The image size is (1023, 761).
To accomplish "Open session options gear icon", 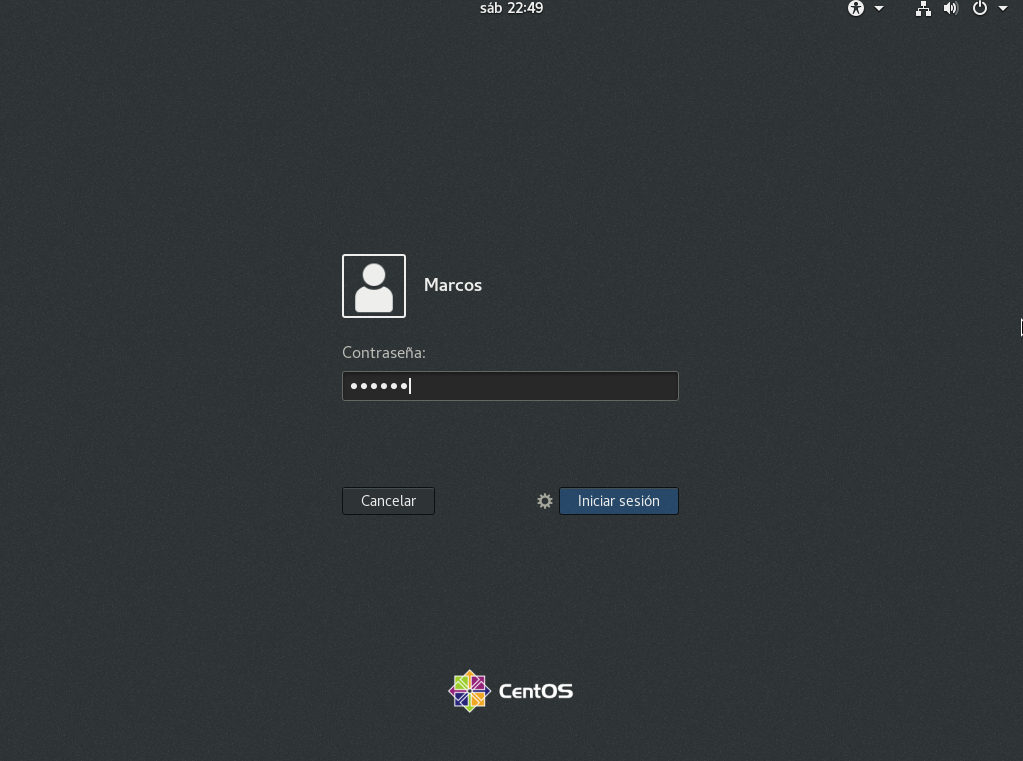I will pyautogui.click(x=545, y=501).
